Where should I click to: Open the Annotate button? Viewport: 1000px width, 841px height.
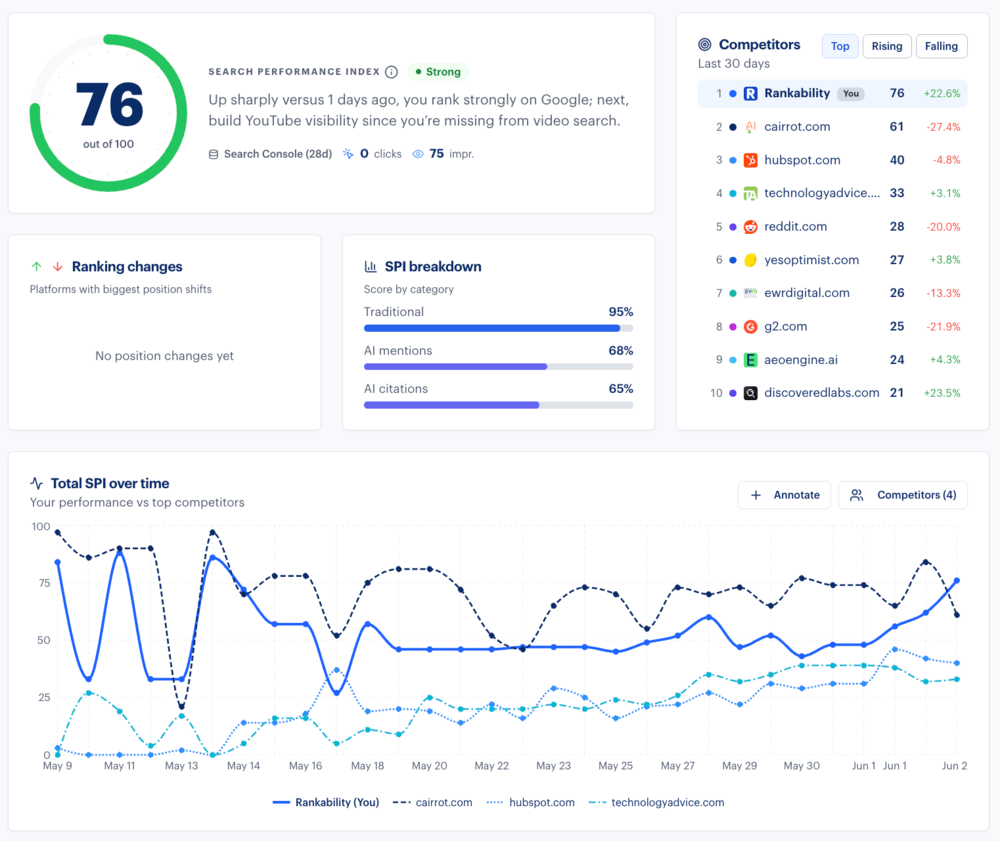784,495
